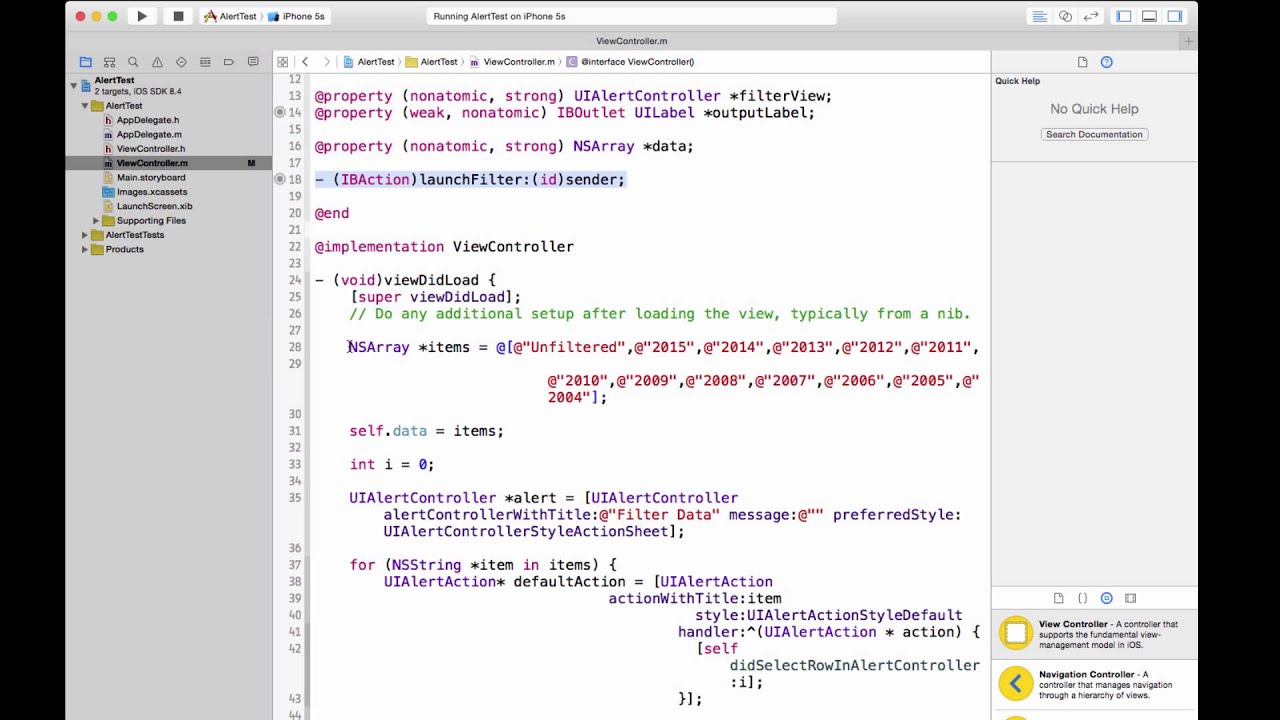Show the Code Snippet library
The height and width of the screenshot is (720, 1280).
(1082, 598)
